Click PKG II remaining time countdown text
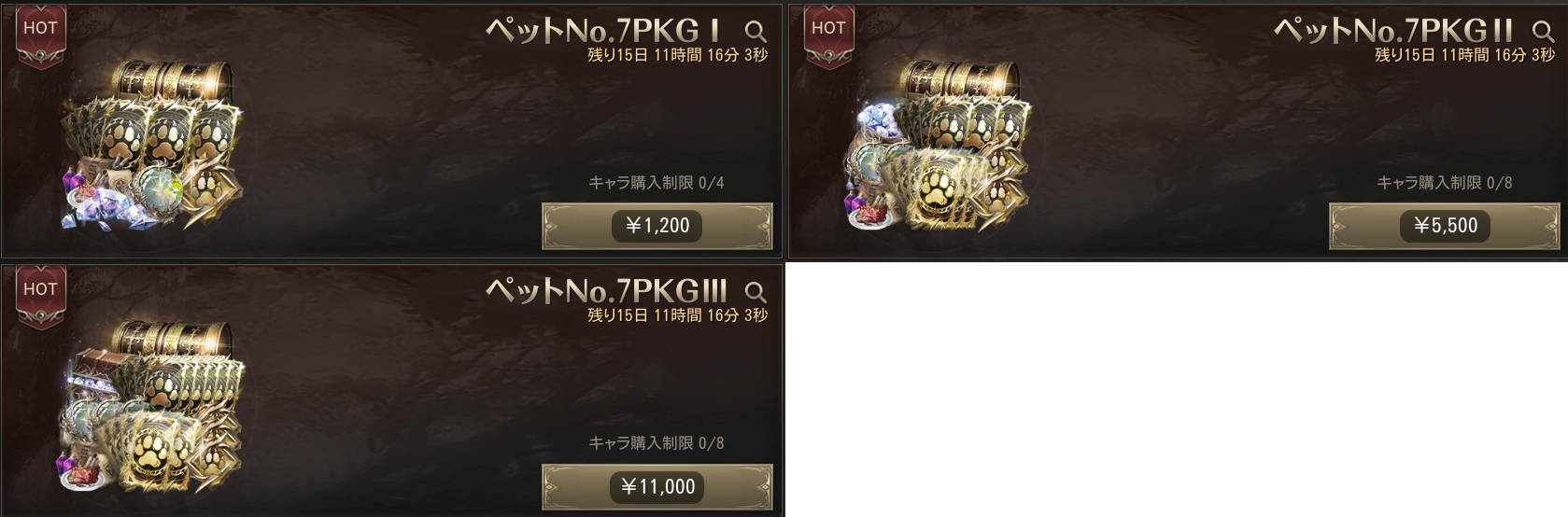Viewport: 1568px width, 517px height. coord(1464,55)
